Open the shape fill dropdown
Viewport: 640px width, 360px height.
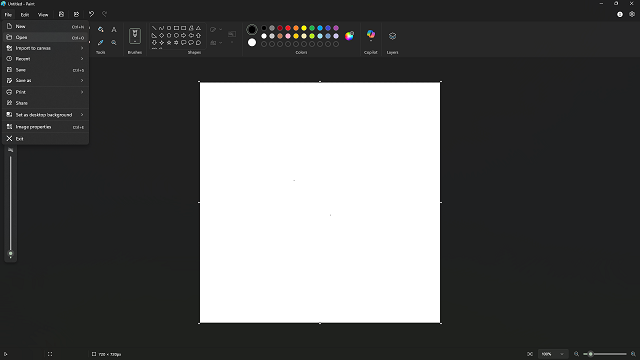(x=216, y=42)
